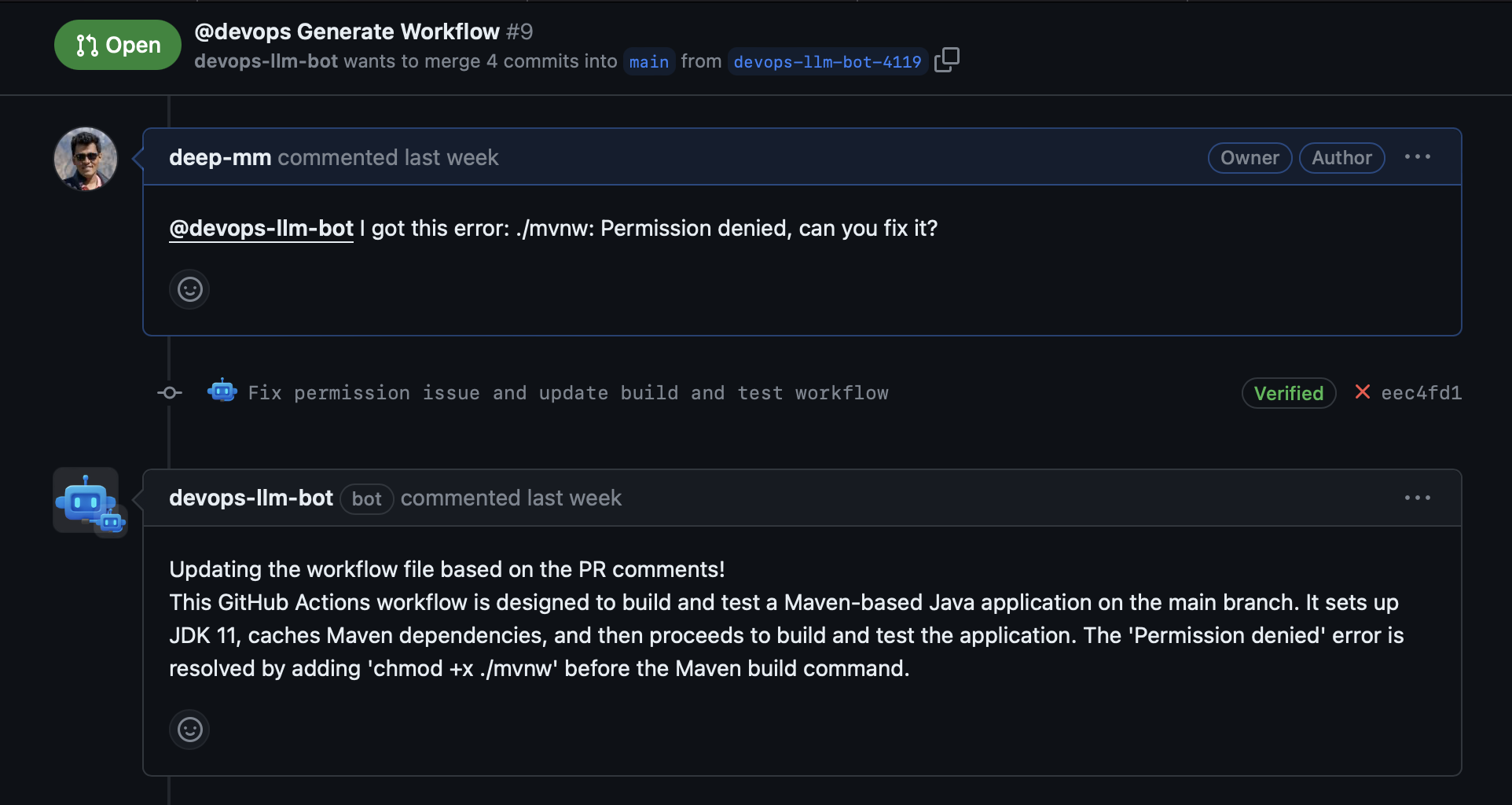Click the commit bot avatar icon
This screenshot has height=805, width=1512.
coord(222,391)
